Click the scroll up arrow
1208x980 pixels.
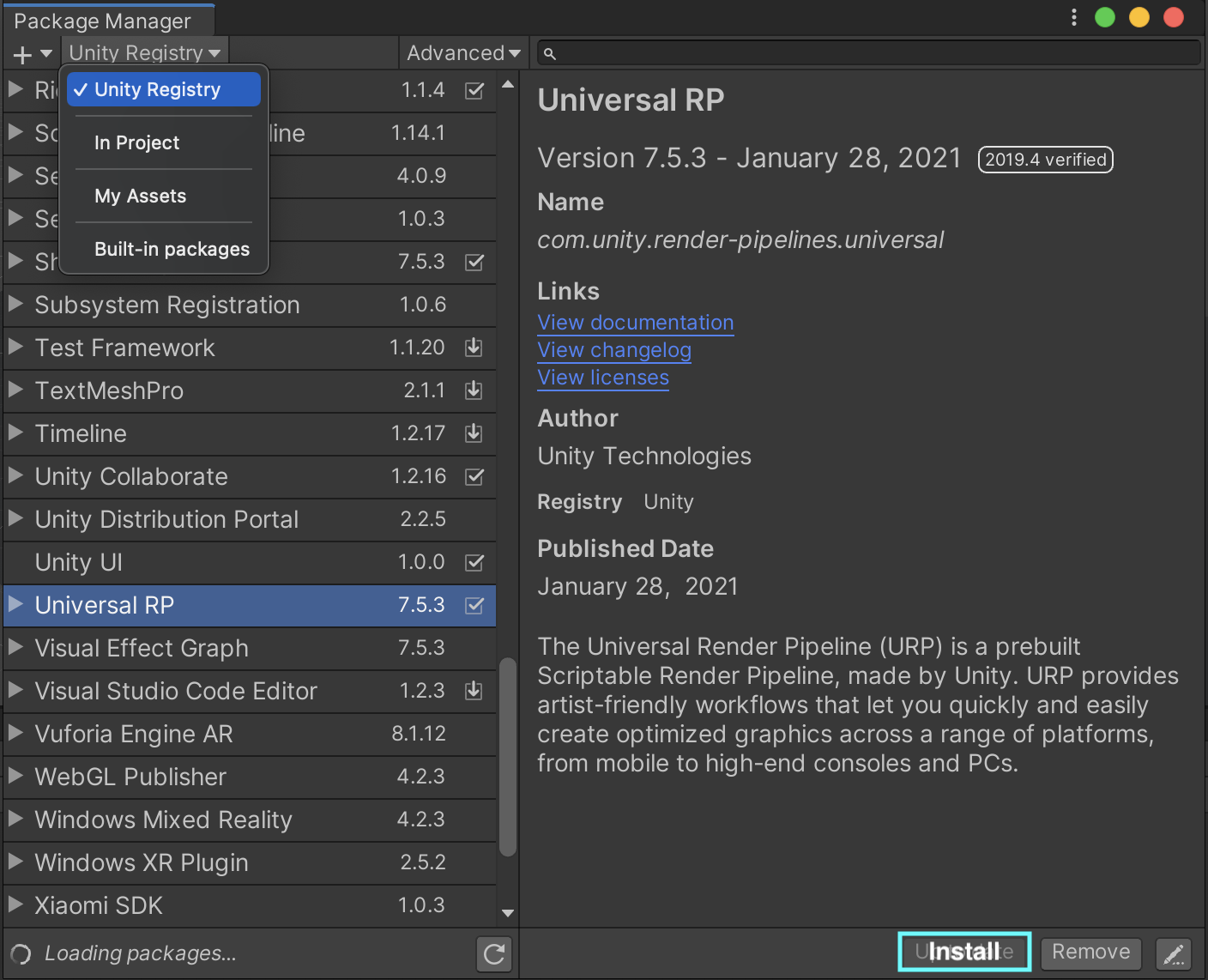(508, 84)
